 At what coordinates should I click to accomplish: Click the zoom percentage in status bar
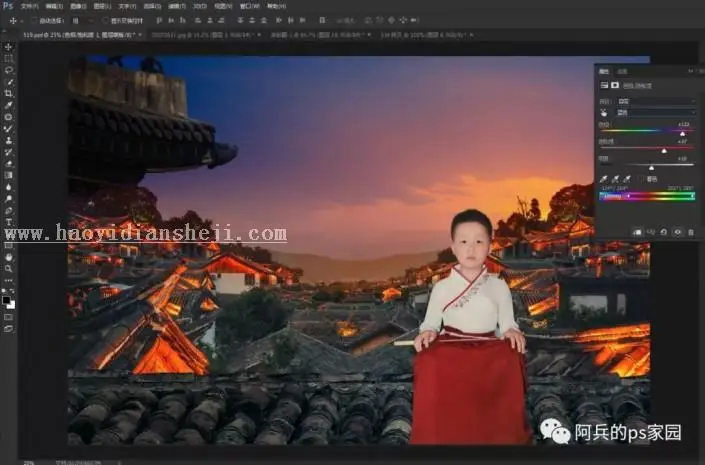[x=29, y=462]
